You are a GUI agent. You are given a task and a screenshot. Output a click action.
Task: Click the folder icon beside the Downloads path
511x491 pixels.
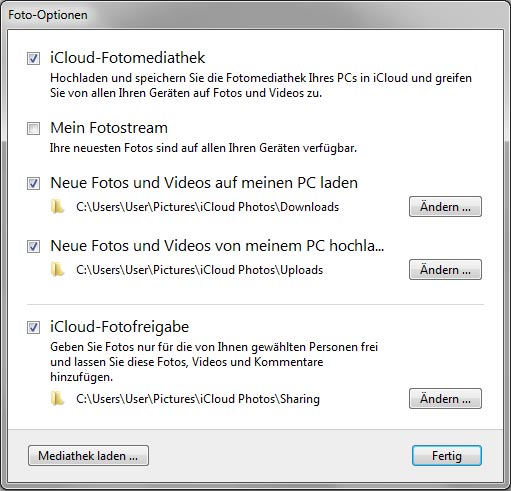click(x=57, y=207)
